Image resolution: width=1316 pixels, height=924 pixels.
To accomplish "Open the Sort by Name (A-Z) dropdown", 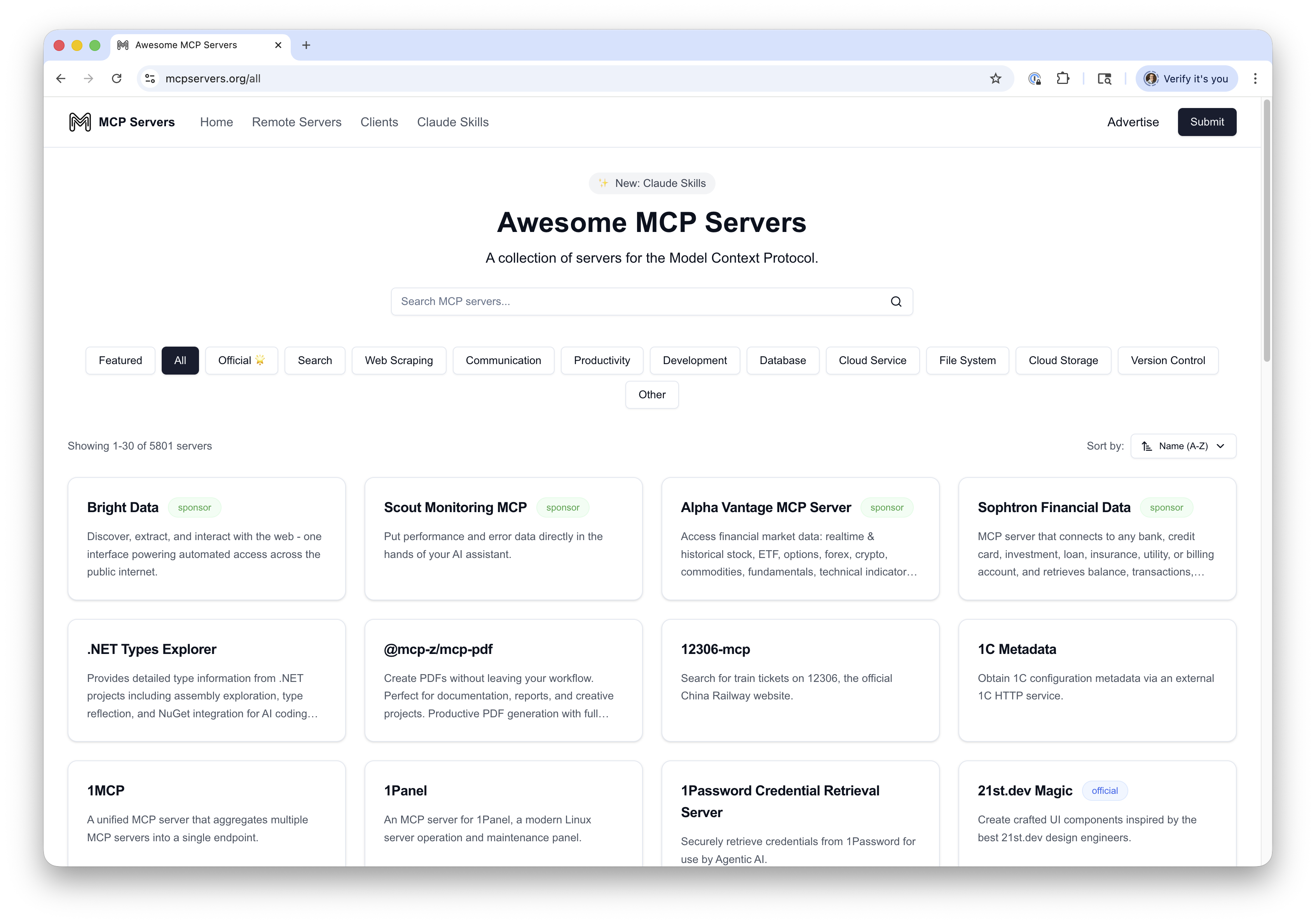I will pyautogui.click(x=1183, y=446).
